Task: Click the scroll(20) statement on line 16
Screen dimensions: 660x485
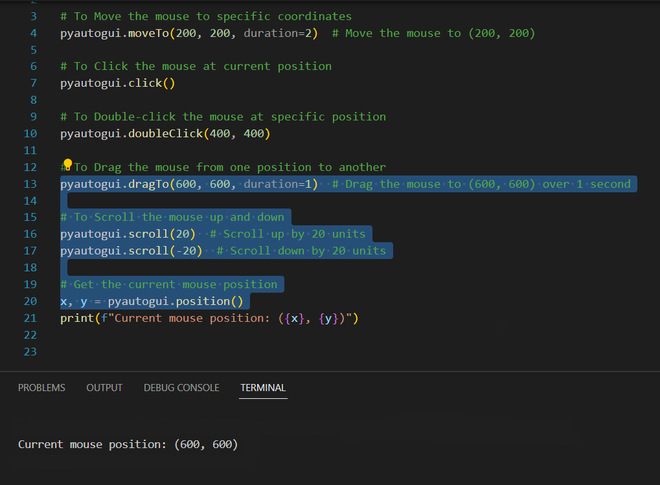Action: click(128, 234)
